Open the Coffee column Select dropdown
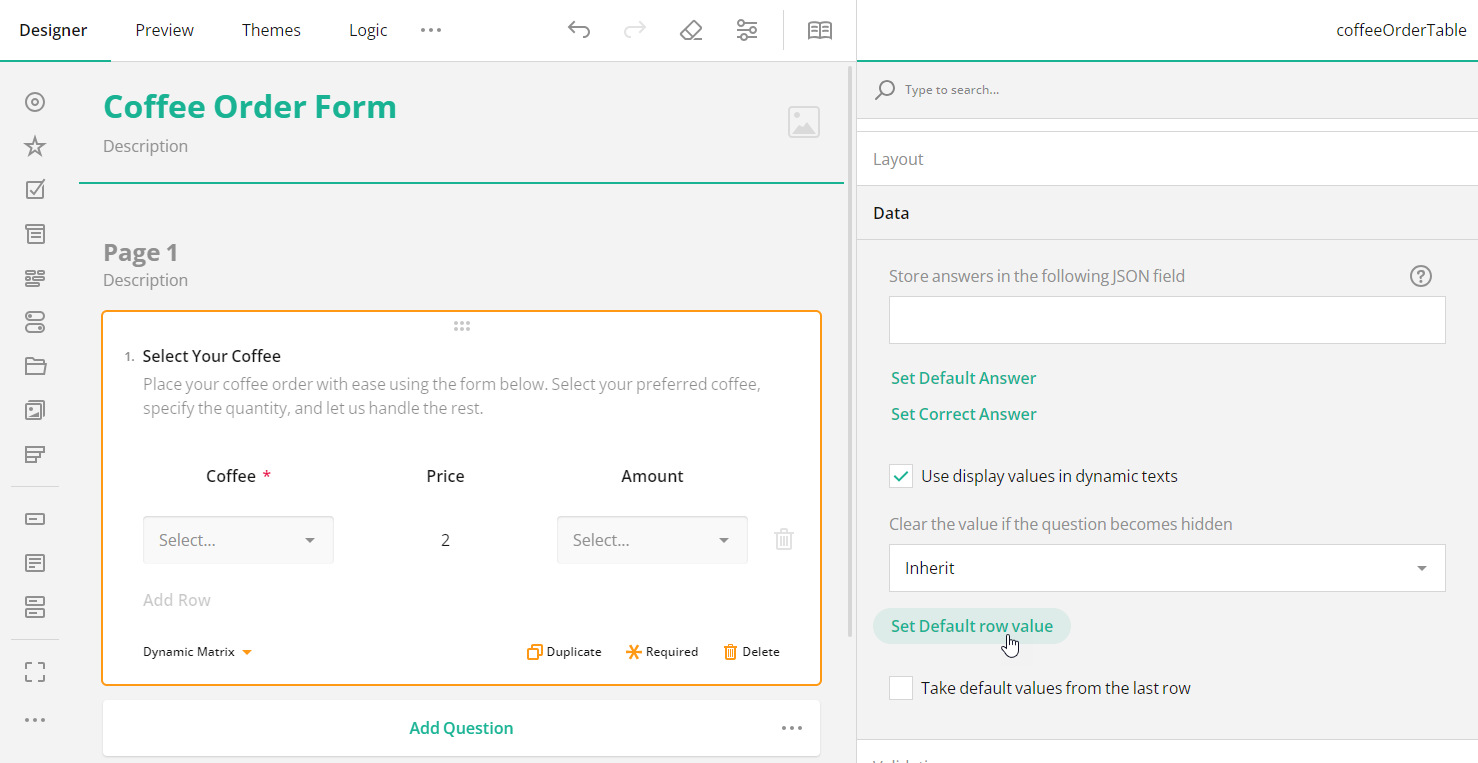The image size is (1478, 763). 238,539
